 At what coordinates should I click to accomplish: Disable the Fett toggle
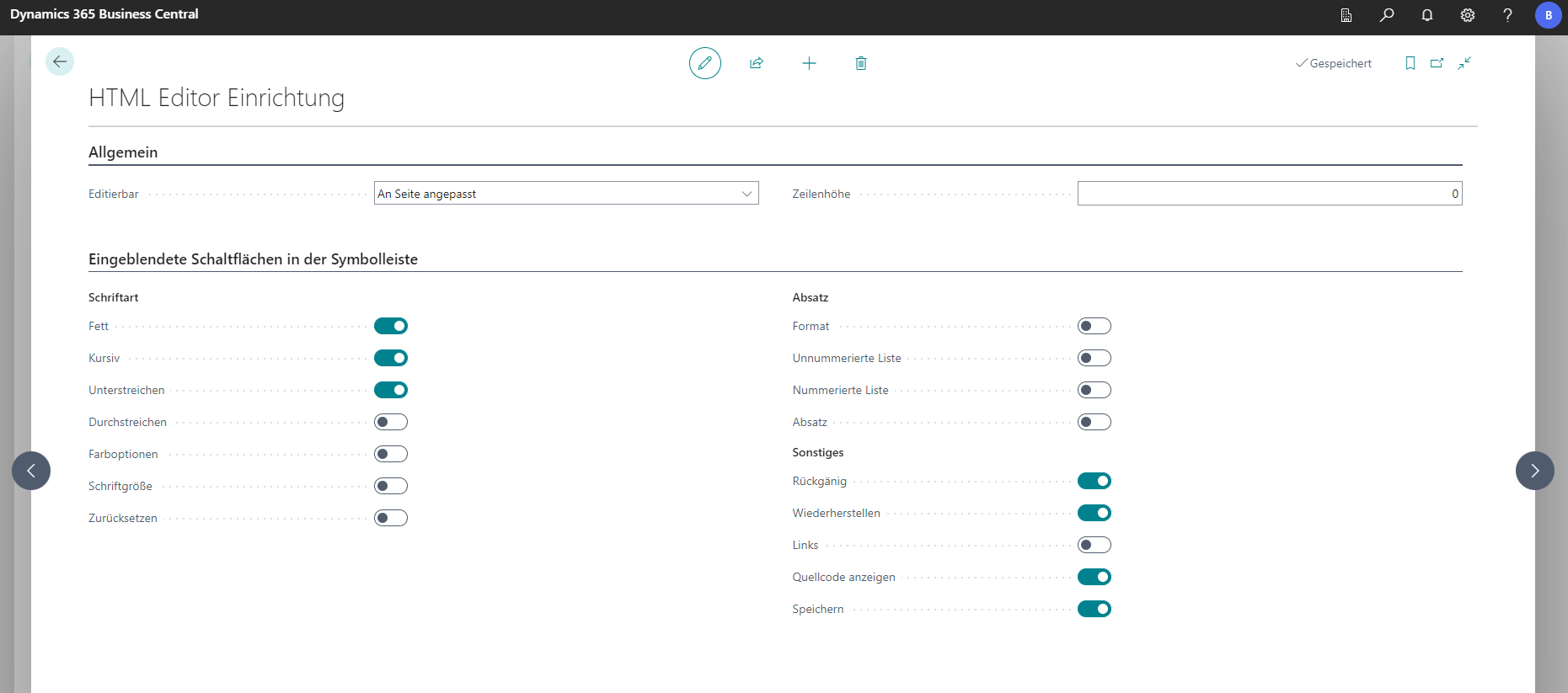coord(391,326)
